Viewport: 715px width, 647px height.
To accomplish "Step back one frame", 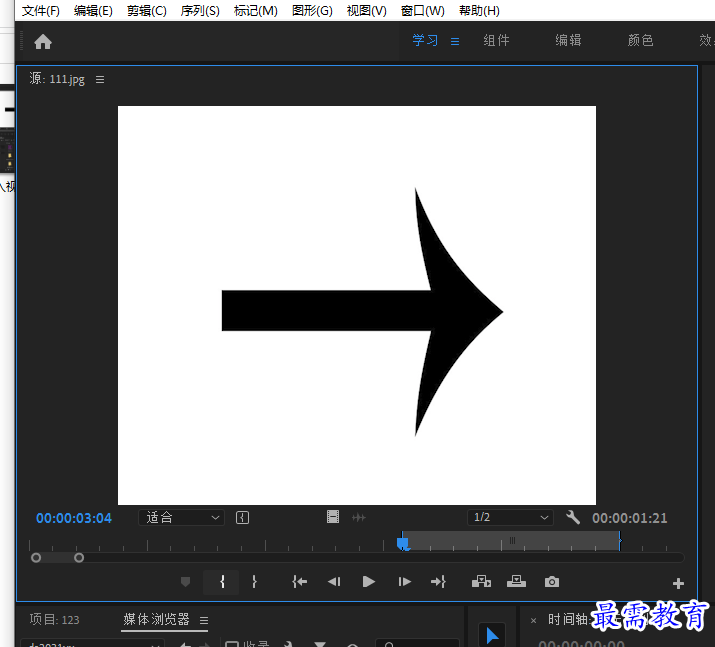I will pyautogui.click(x=334, y=582).
